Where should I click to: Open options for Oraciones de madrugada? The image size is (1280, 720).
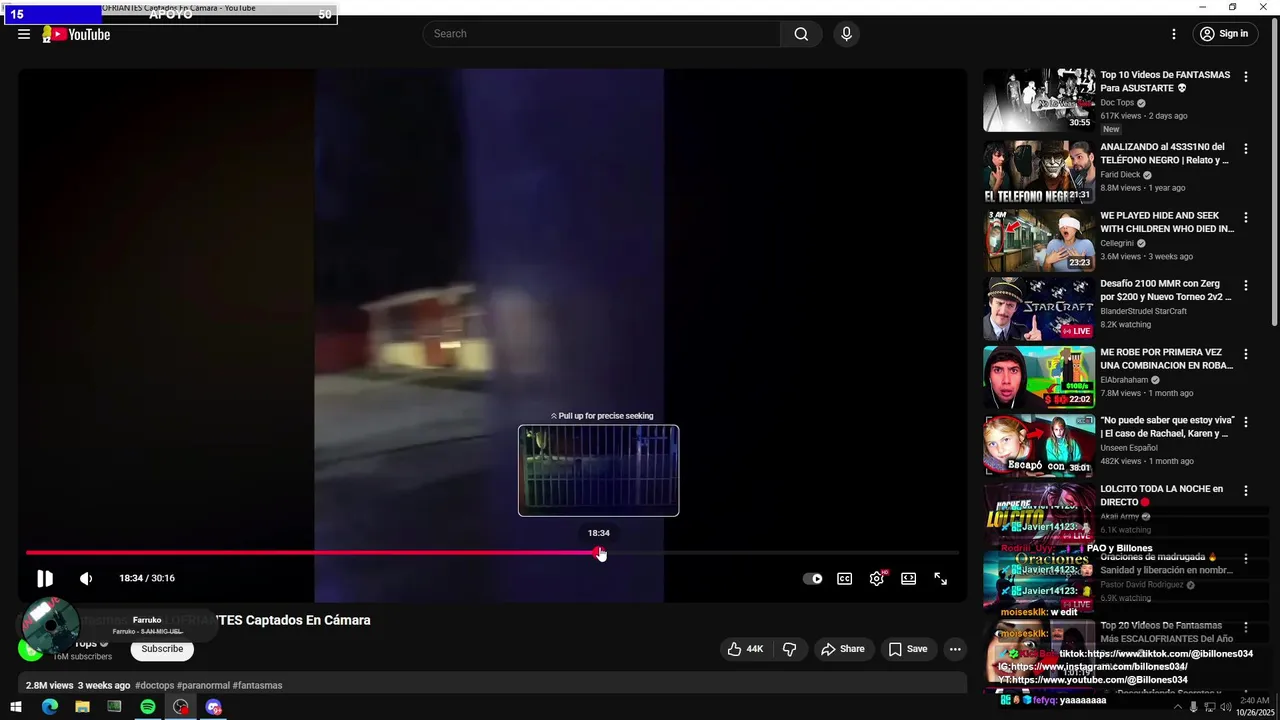(1246, 559)
